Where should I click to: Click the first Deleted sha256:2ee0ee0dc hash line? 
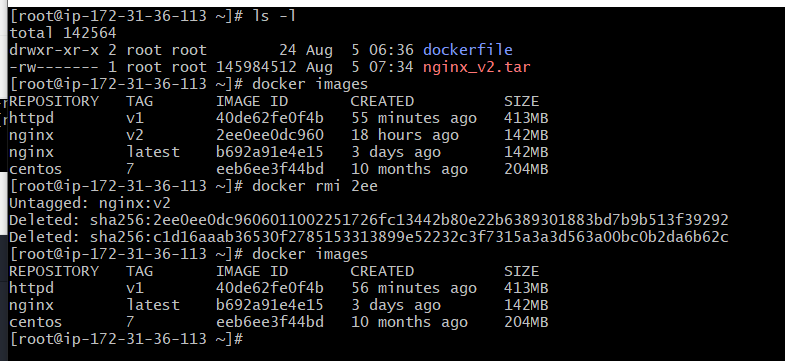click(368, 220)
